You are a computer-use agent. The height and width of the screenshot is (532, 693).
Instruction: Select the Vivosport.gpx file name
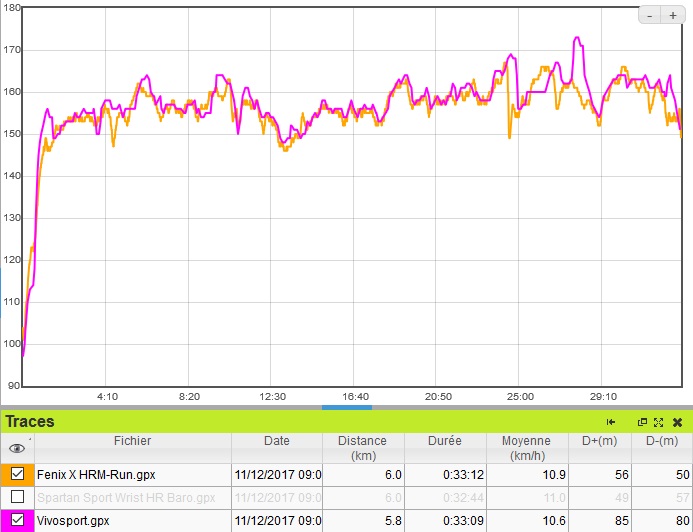[73, 520]
